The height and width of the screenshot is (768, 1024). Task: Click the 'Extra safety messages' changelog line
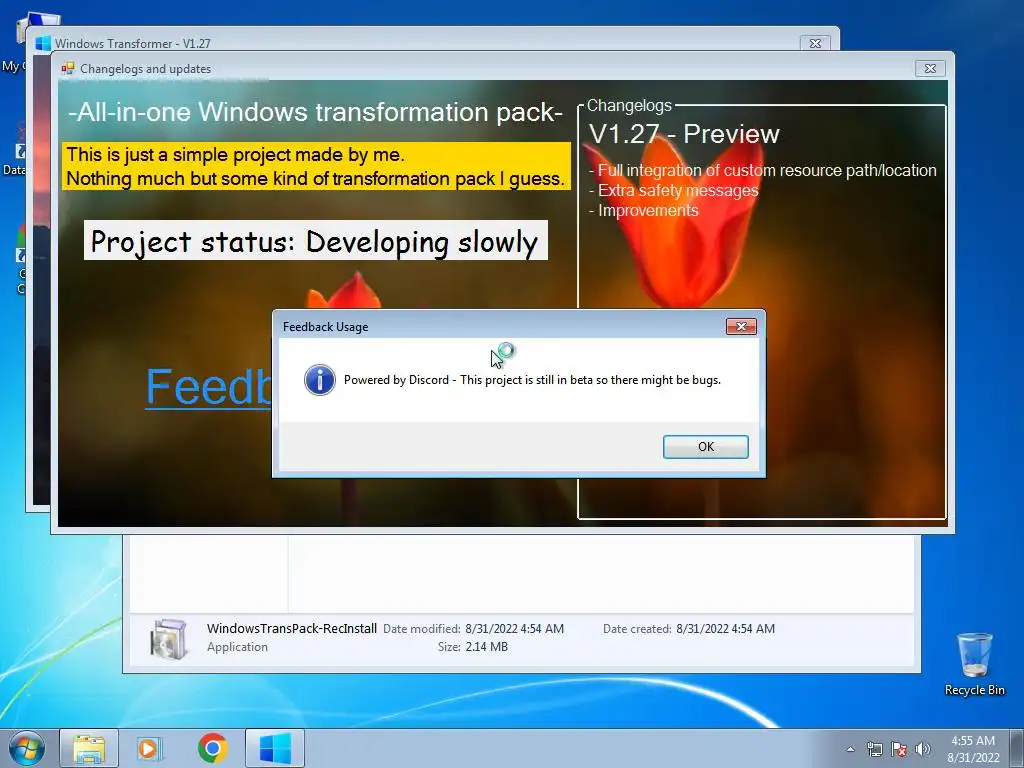(673, 191)
